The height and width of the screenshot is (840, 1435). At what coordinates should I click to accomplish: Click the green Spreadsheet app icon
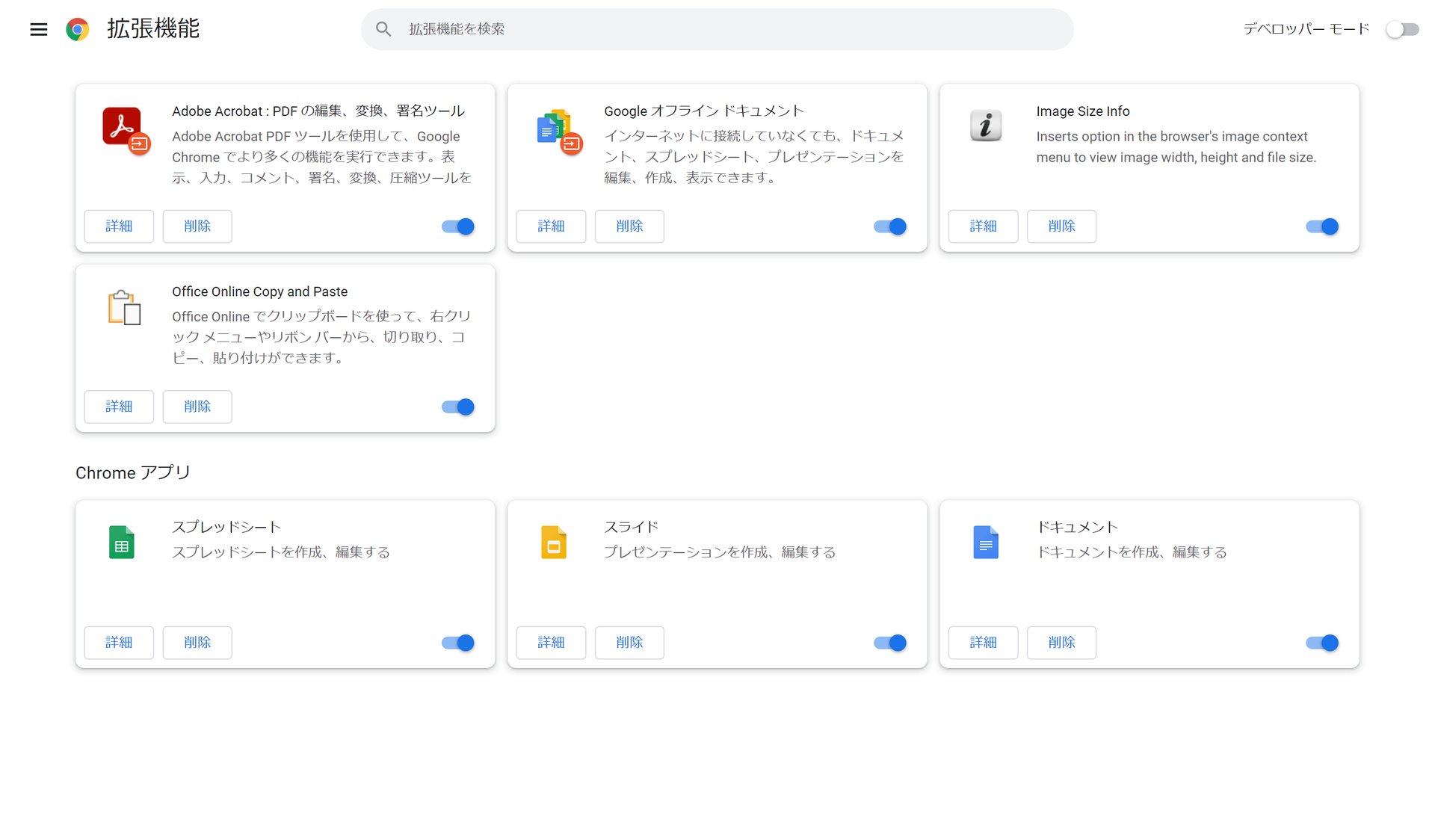[122, 543]
